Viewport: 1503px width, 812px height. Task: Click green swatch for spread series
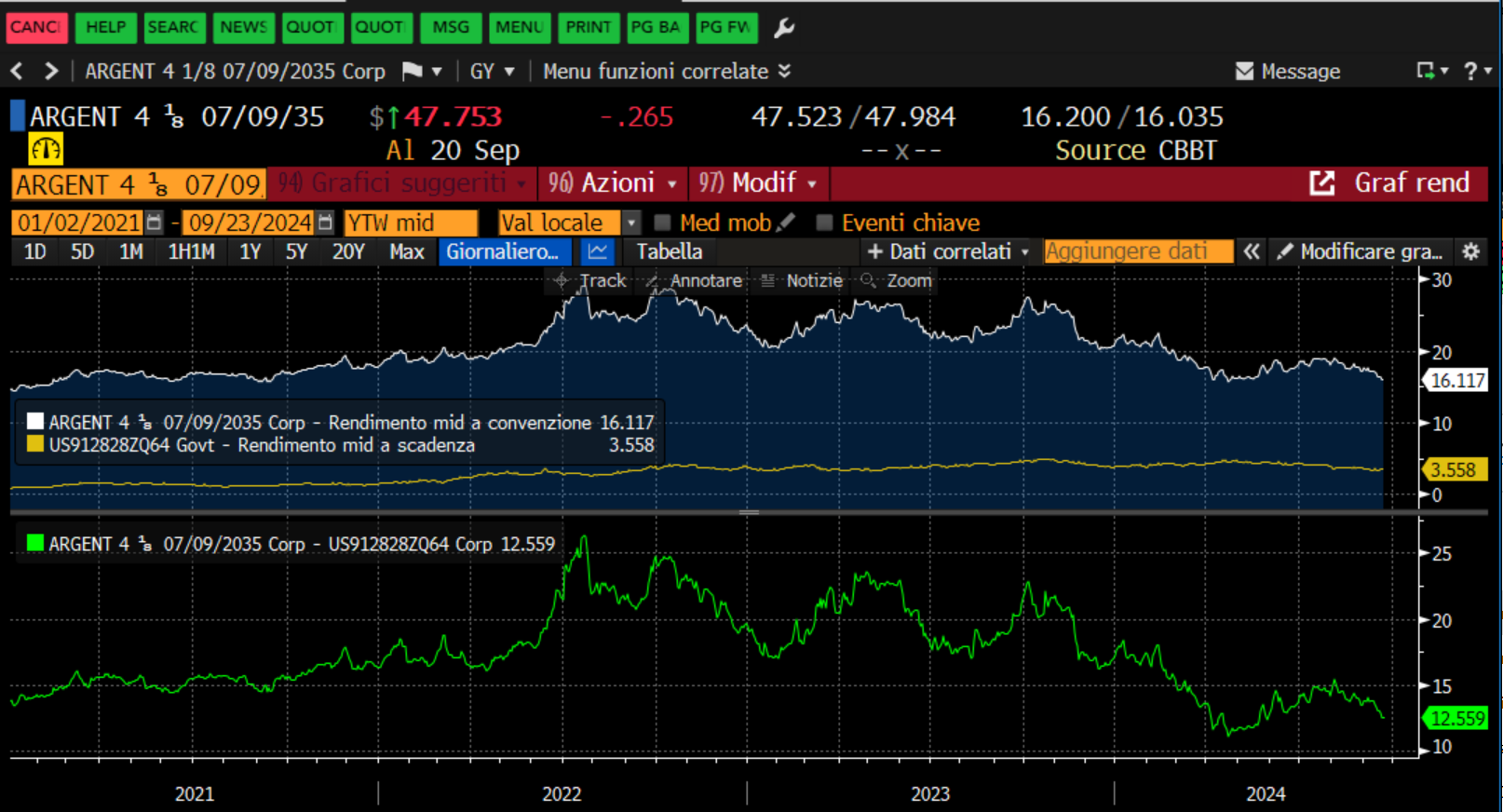35,543
